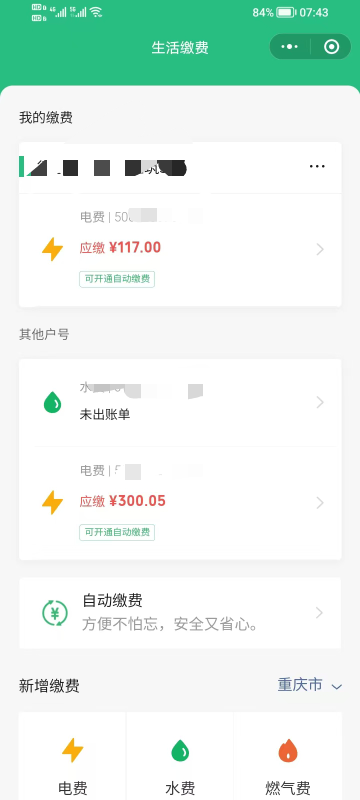The width and height of the screenshot is (360, 800).
Task: Tap the green water drop icon for 未出账单
Action: click(53, 403)
